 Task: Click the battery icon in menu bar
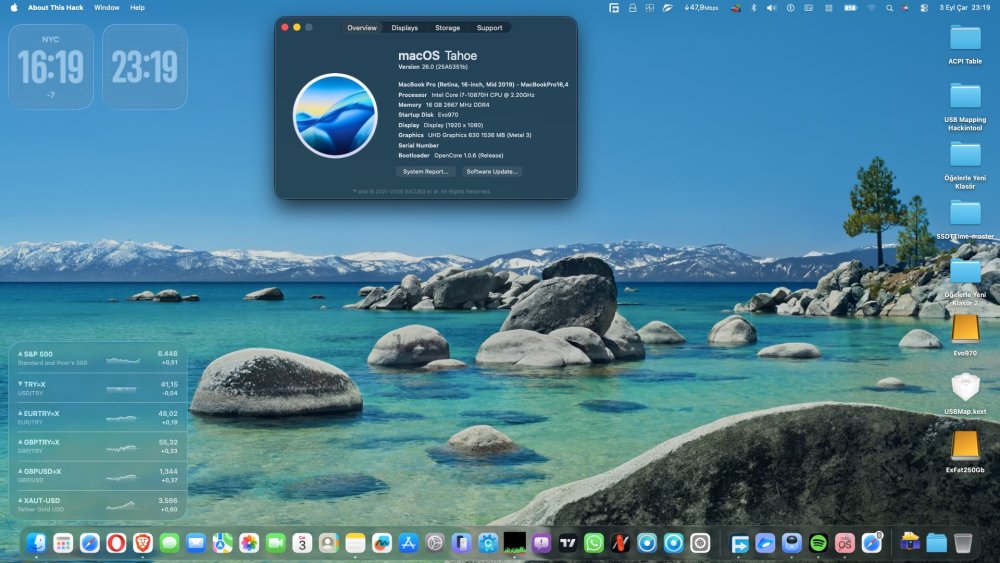click(x=851, y=8)
